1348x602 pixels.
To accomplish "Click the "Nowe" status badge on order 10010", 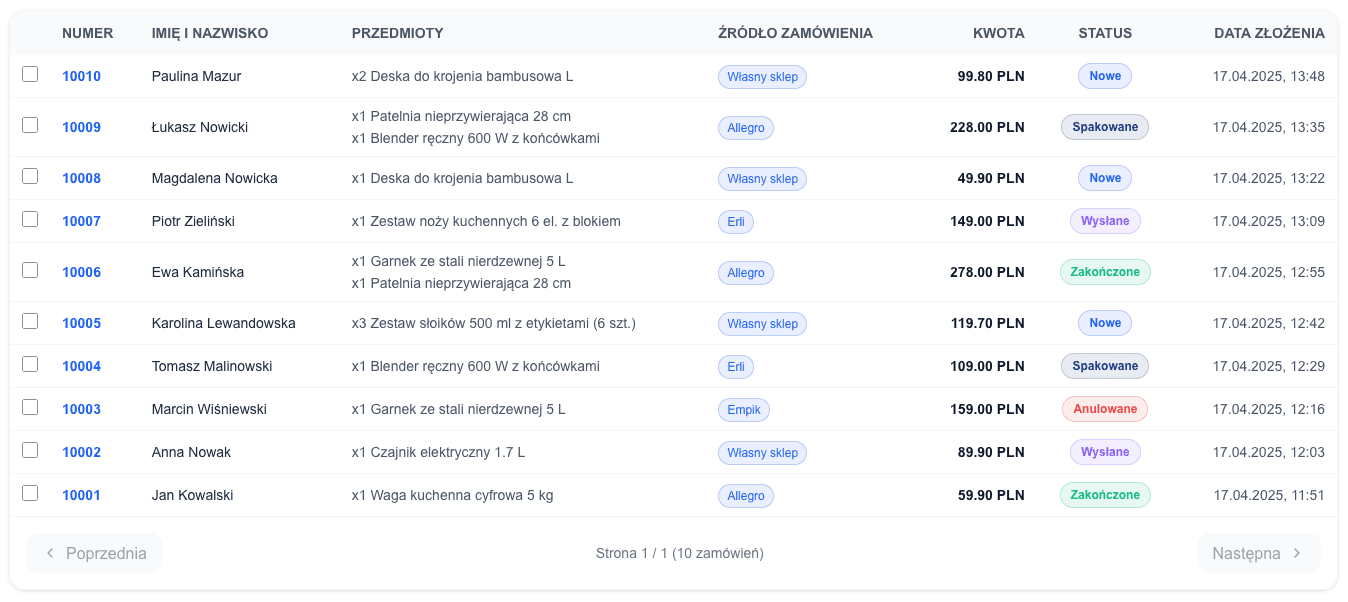I will (x=1104, y=76).
